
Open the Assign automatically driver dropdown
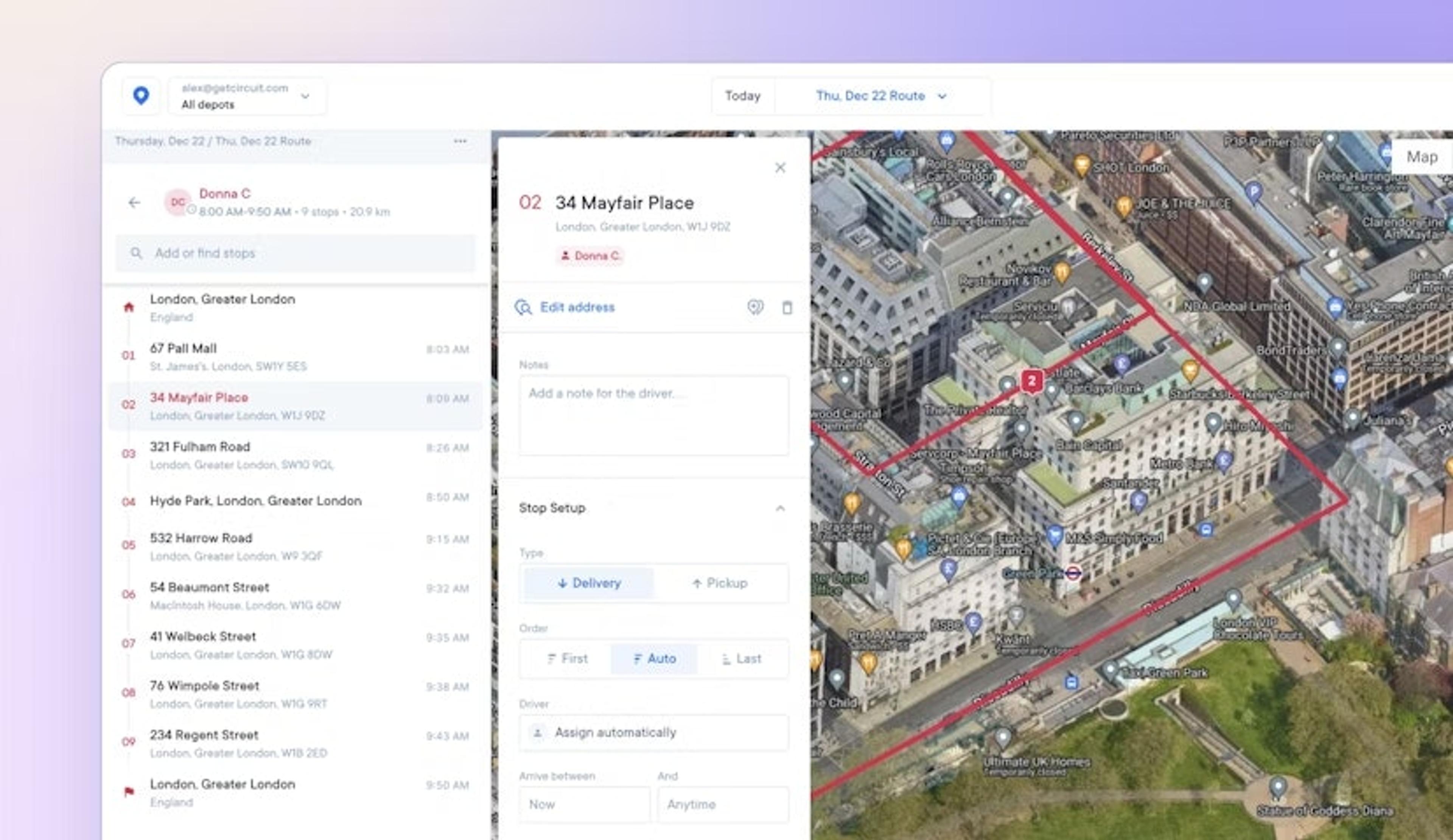pos(653,732)
